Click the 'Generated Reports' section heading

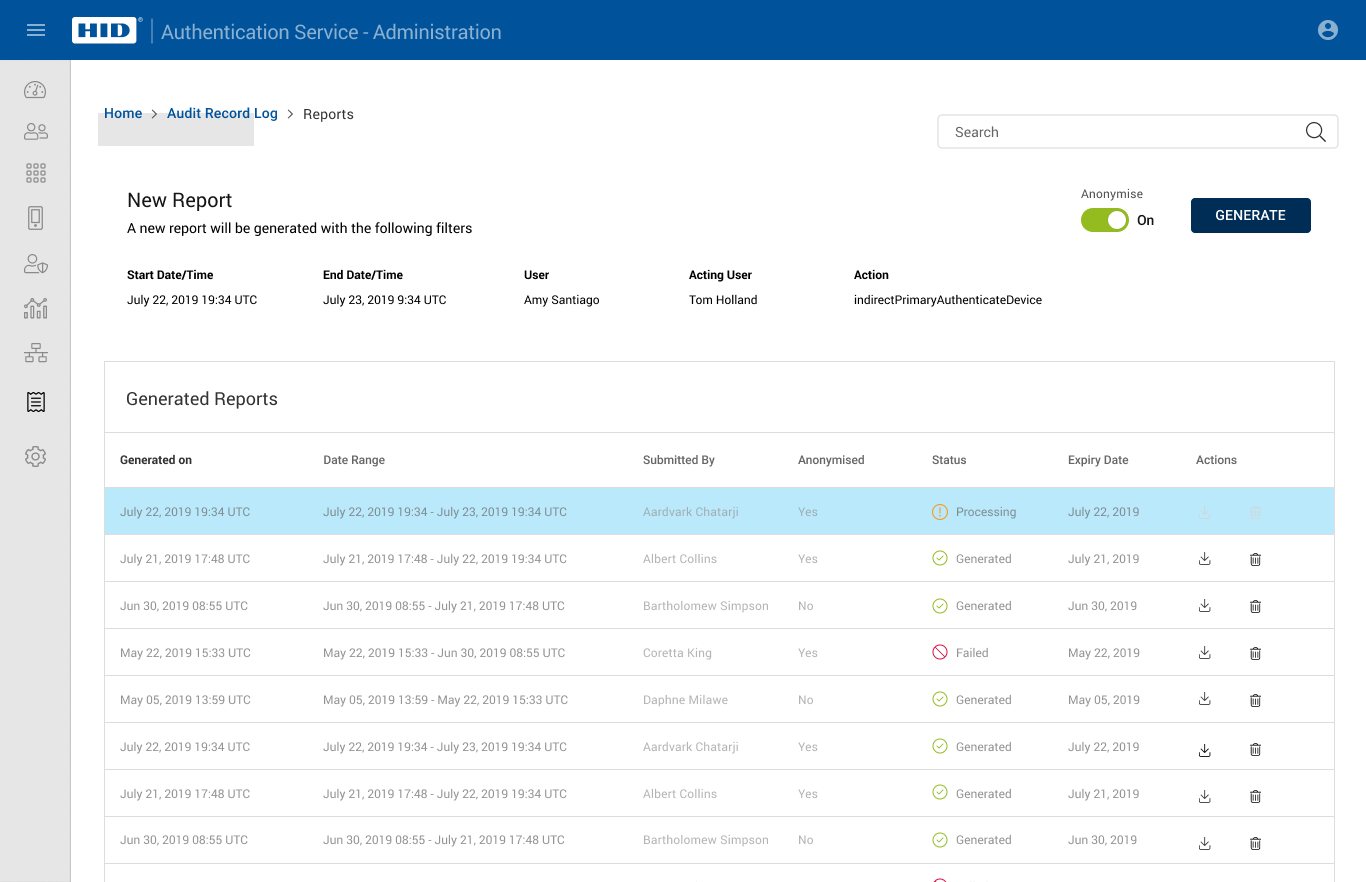(202, 399)
